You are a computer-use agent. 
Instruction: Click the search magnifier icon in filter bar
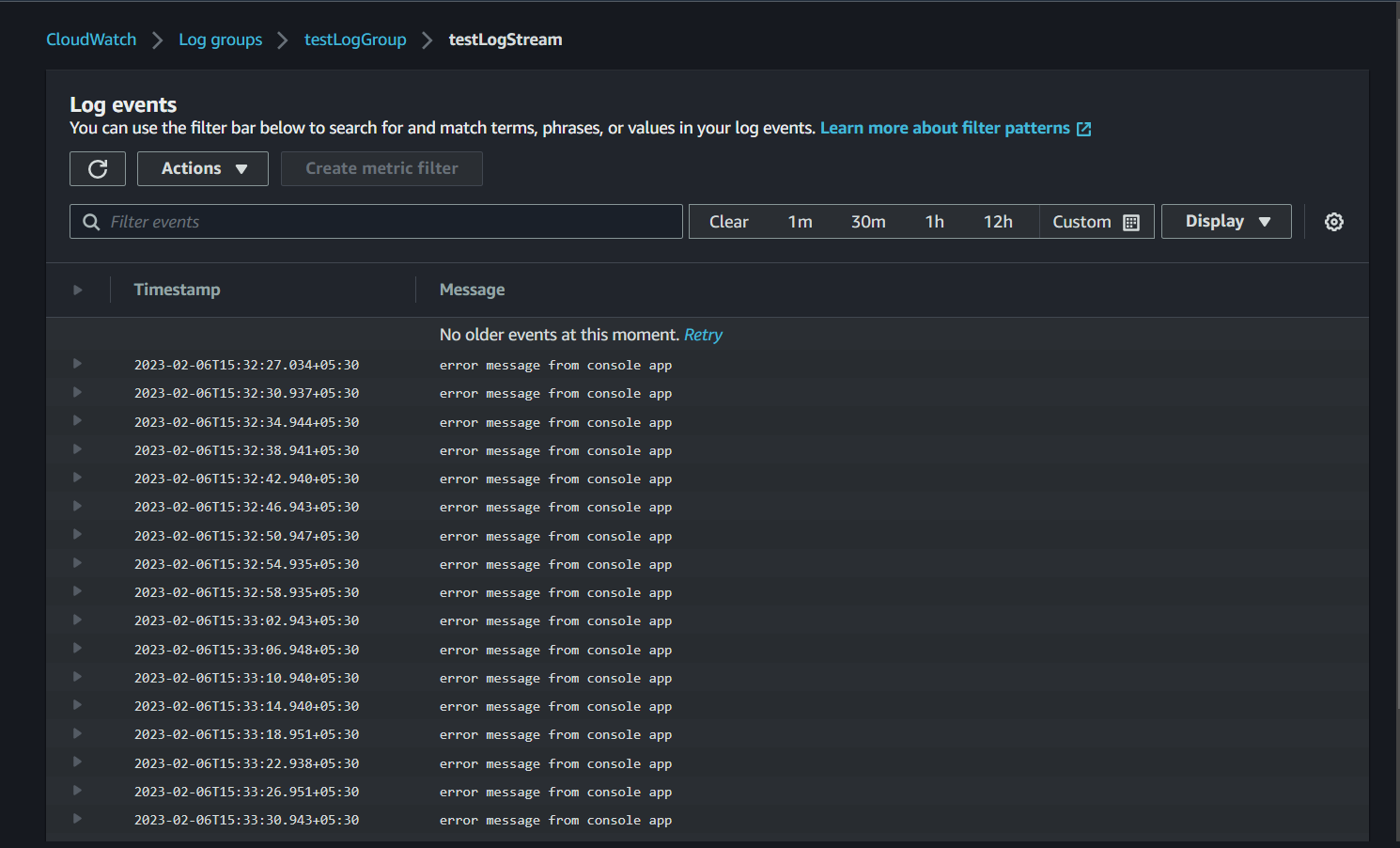[x=91, y=222]
